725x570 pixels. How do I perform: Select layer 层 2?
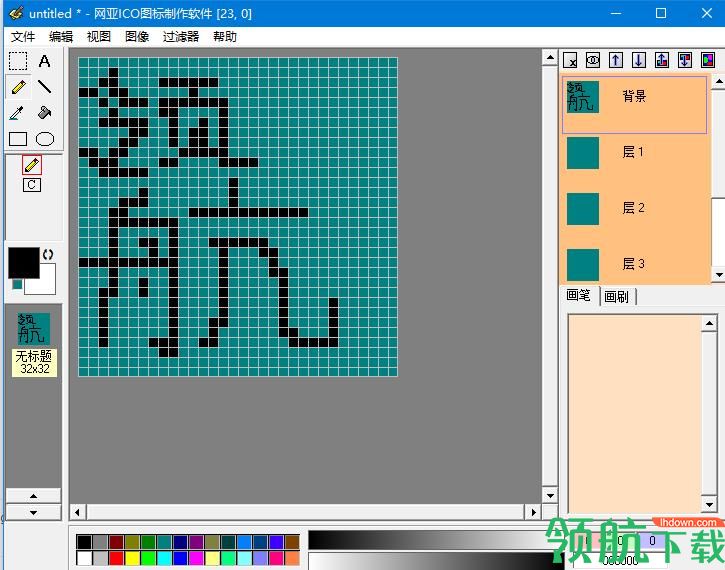tap(634, 208)
